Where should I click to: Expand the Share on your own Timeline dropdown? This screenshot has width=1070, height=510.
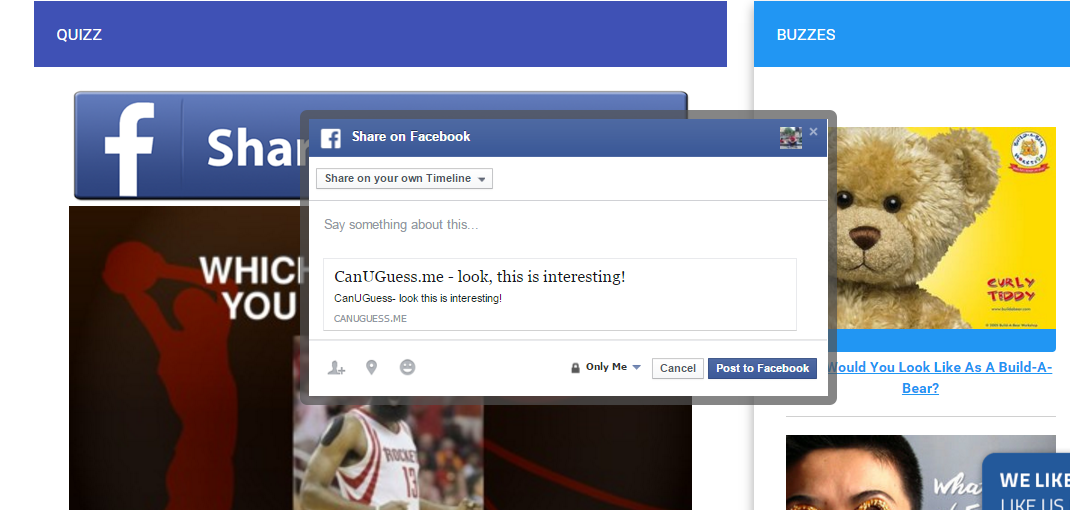point(404,179)
